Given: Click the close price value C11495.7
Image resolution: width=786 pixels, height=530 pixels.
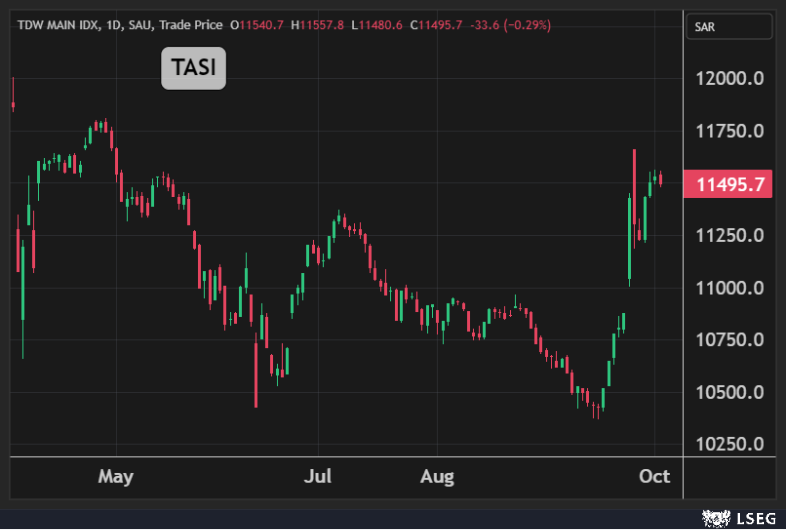Looking at the screenshot, I should click(432, 24).
